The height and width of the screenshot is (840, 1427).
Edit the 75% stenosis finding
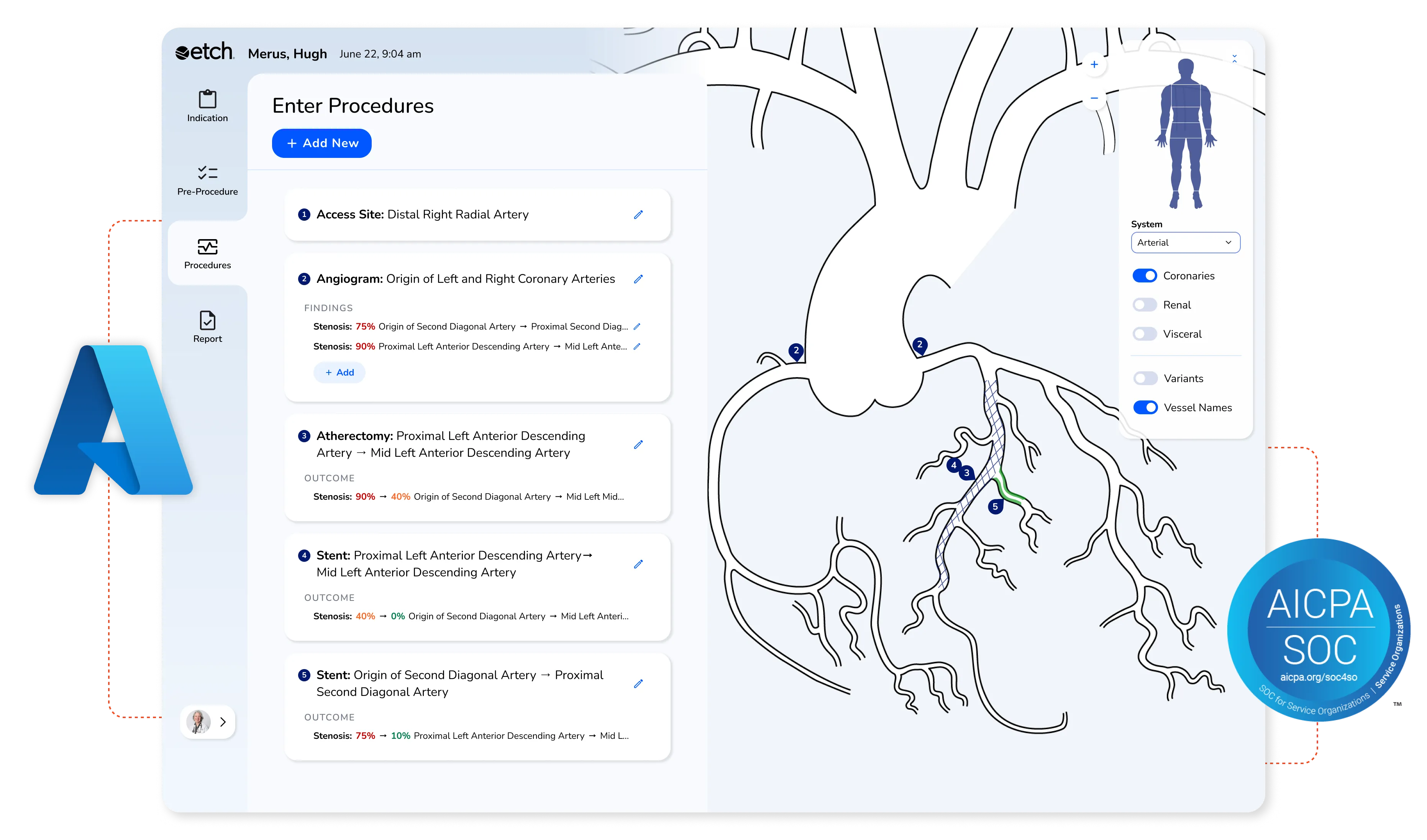click(638, 326)
